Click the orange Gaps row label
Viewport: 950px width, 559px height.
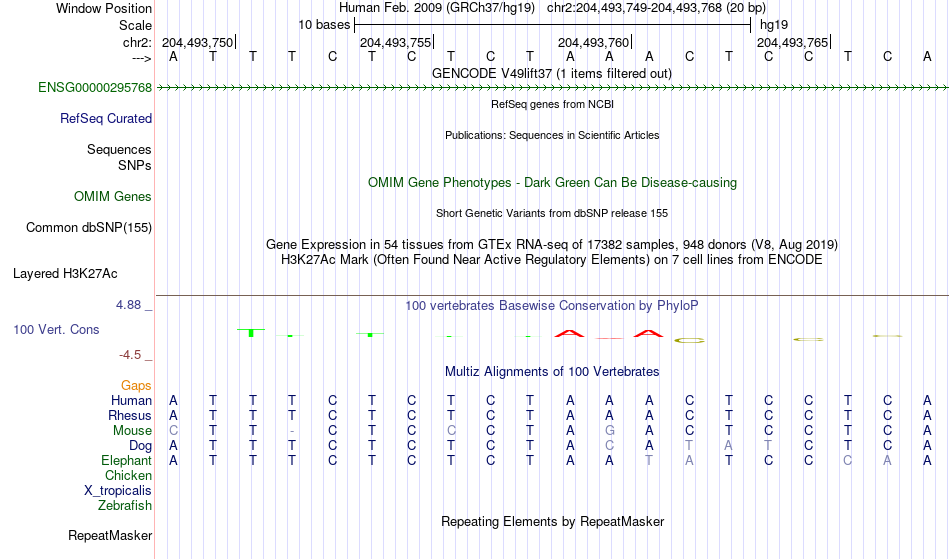tap(136, 385)
